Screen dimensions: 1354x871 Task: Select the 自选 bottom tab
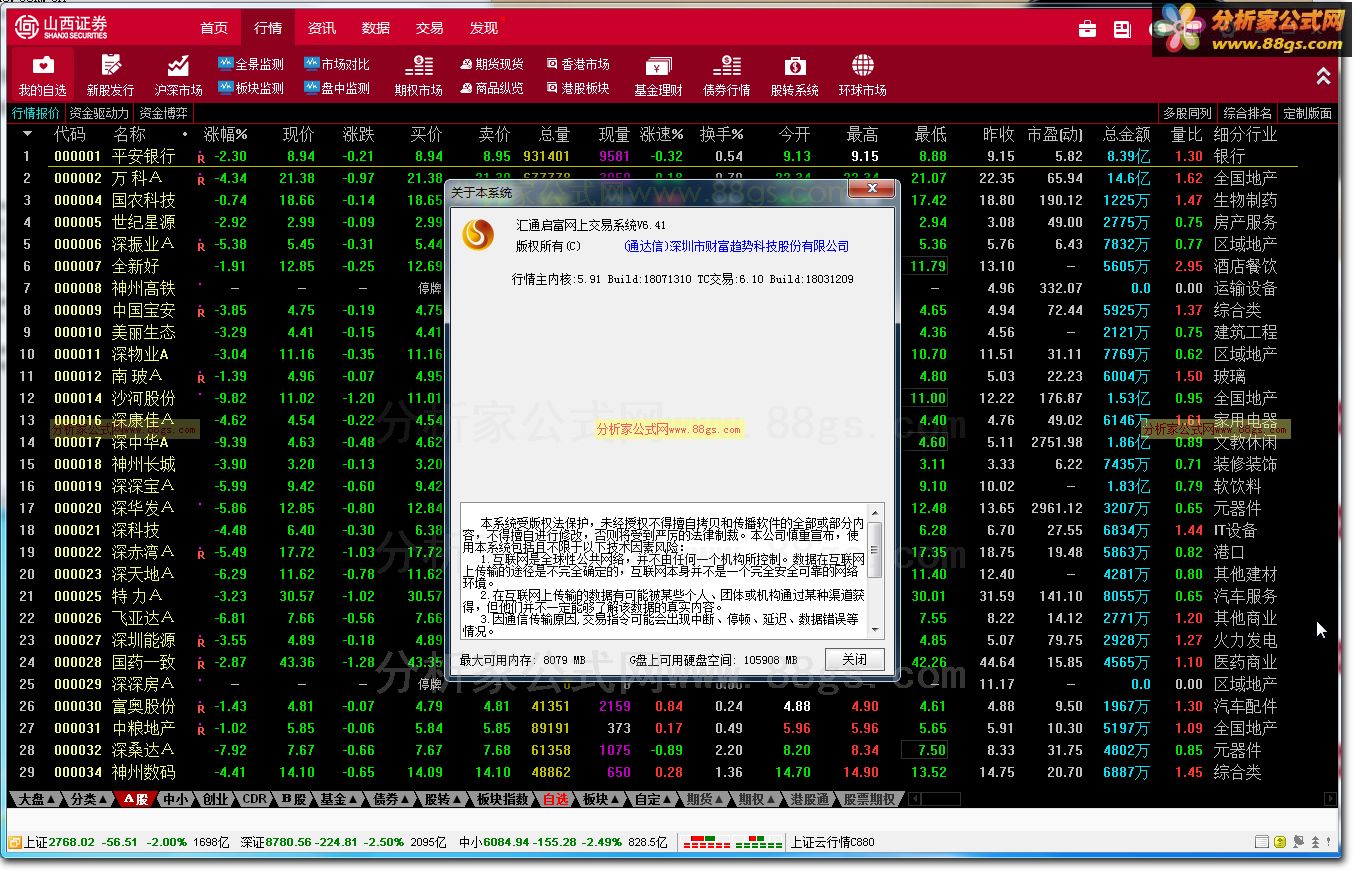pos(556,799)
